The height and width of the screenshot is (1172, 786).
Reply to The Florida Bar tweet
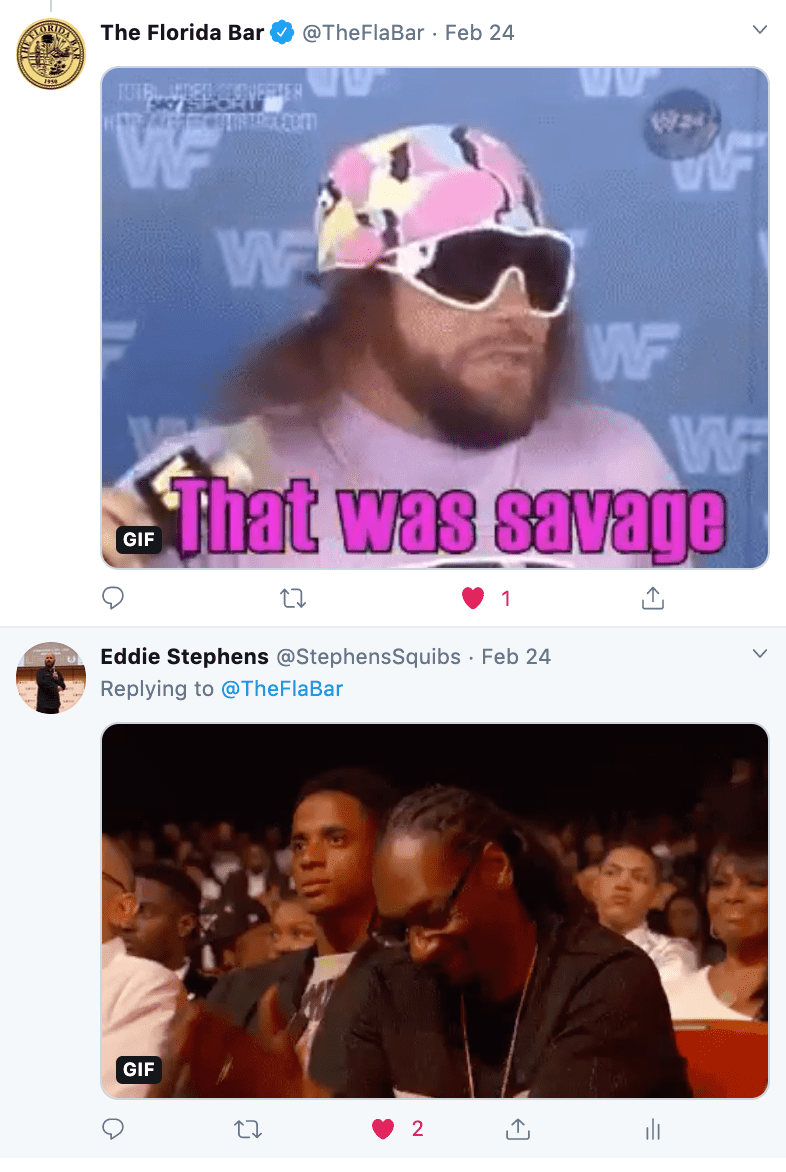113,598
